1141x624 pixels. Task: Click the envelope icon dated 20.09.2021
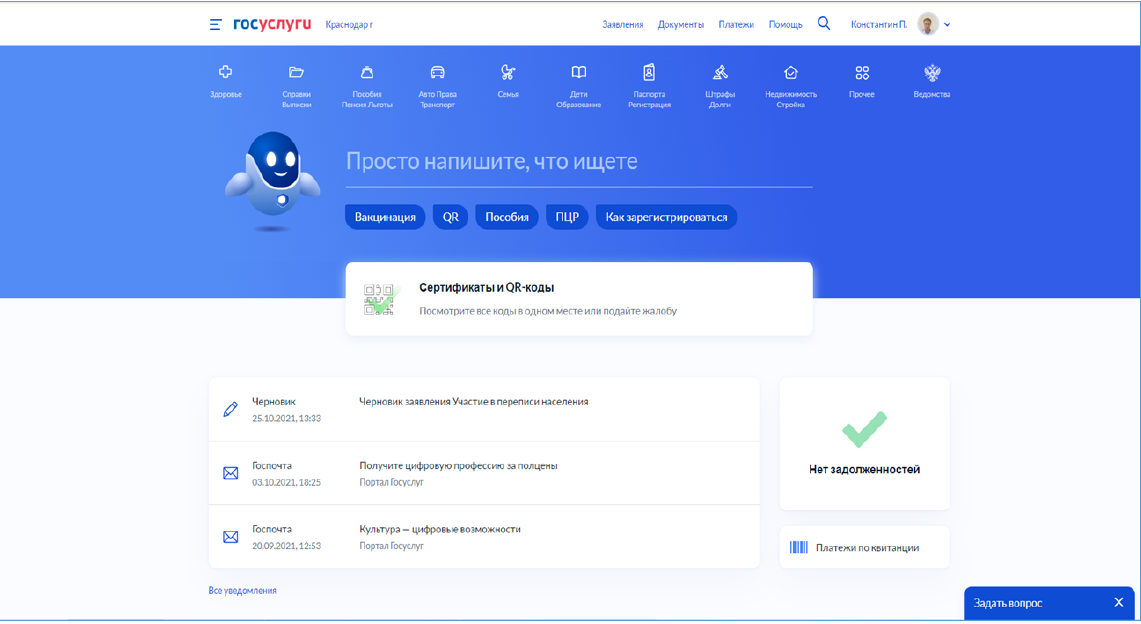coord(231,537)
